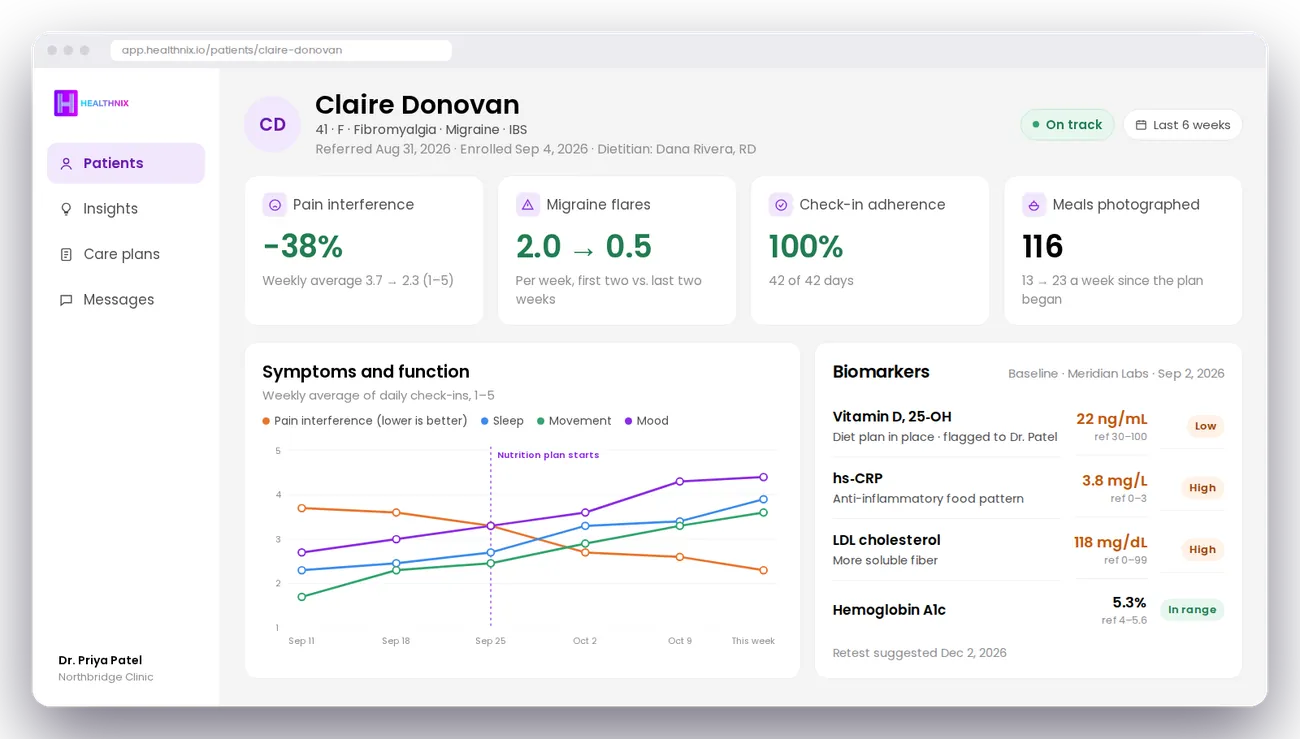Click the High badge for LDL cholesterol

coord(1202,549)
